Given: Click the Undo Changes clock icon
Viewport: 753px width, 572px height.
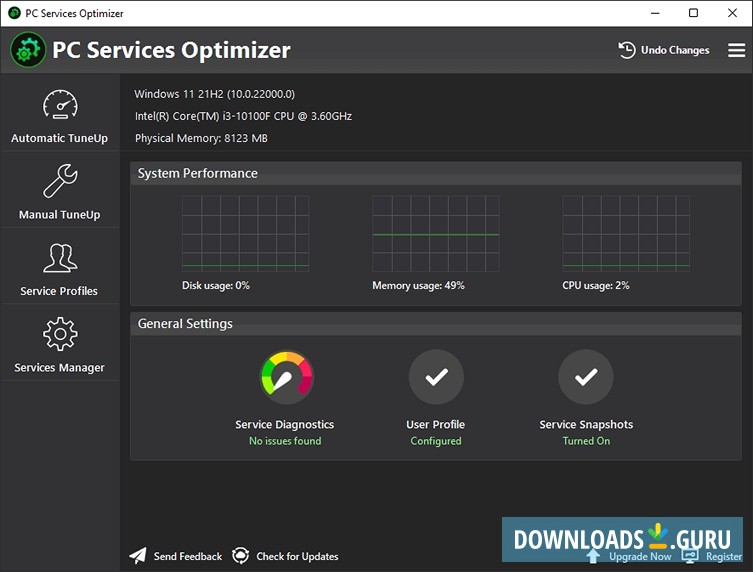Looking at the screenshot, I should click(627, 50).
